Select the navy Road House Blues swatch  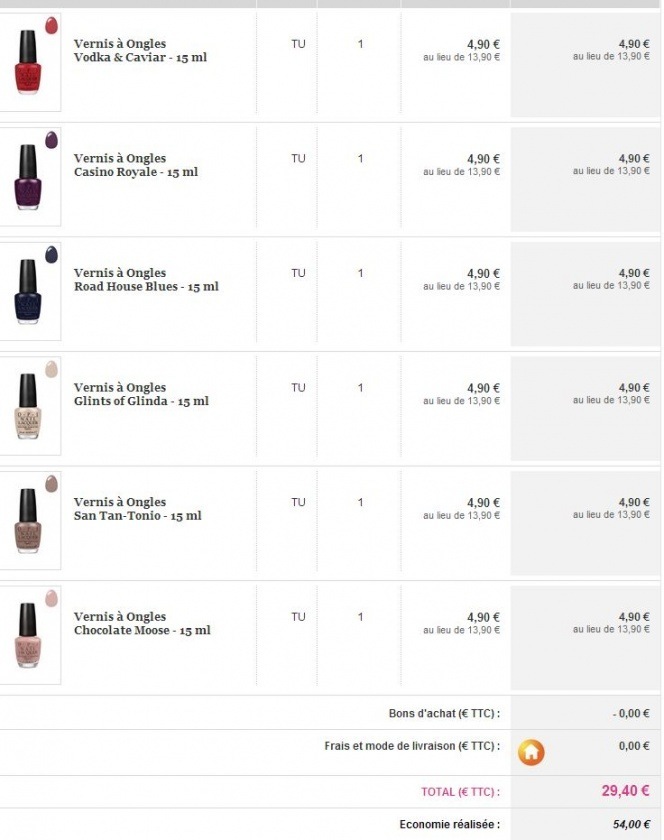pos(51,254)
